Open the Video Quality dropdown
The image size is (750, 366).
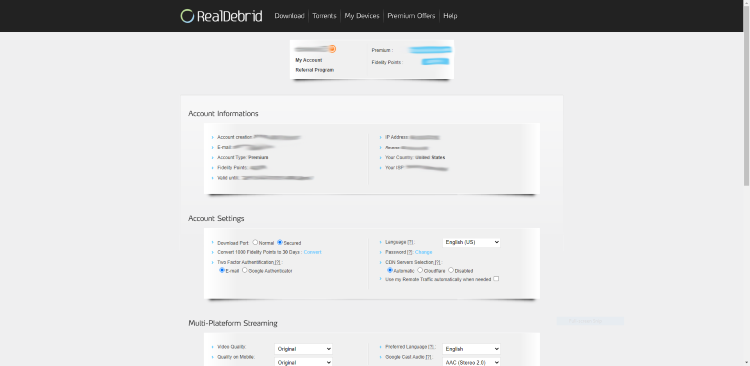pyautogui.click(x=303, y=349)
